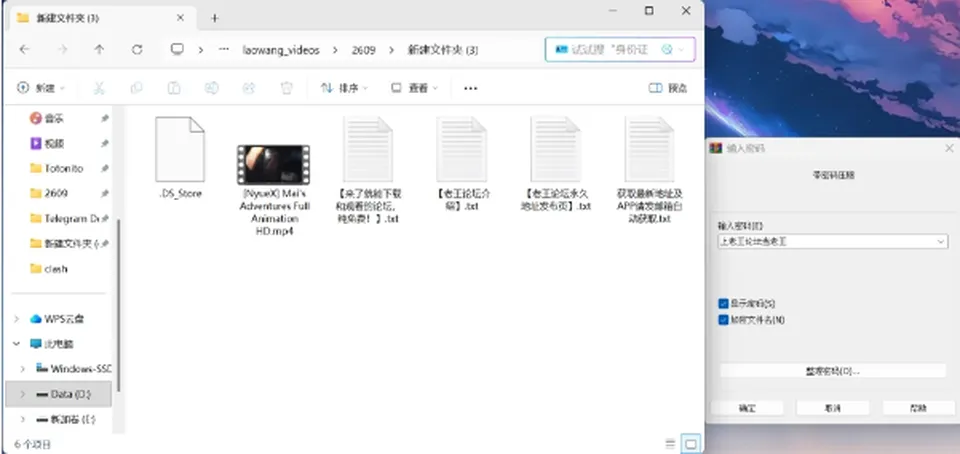Select the 获取最新地址及APP txt file
Viewport: 960px width, 454px height.
coord(650,170)
